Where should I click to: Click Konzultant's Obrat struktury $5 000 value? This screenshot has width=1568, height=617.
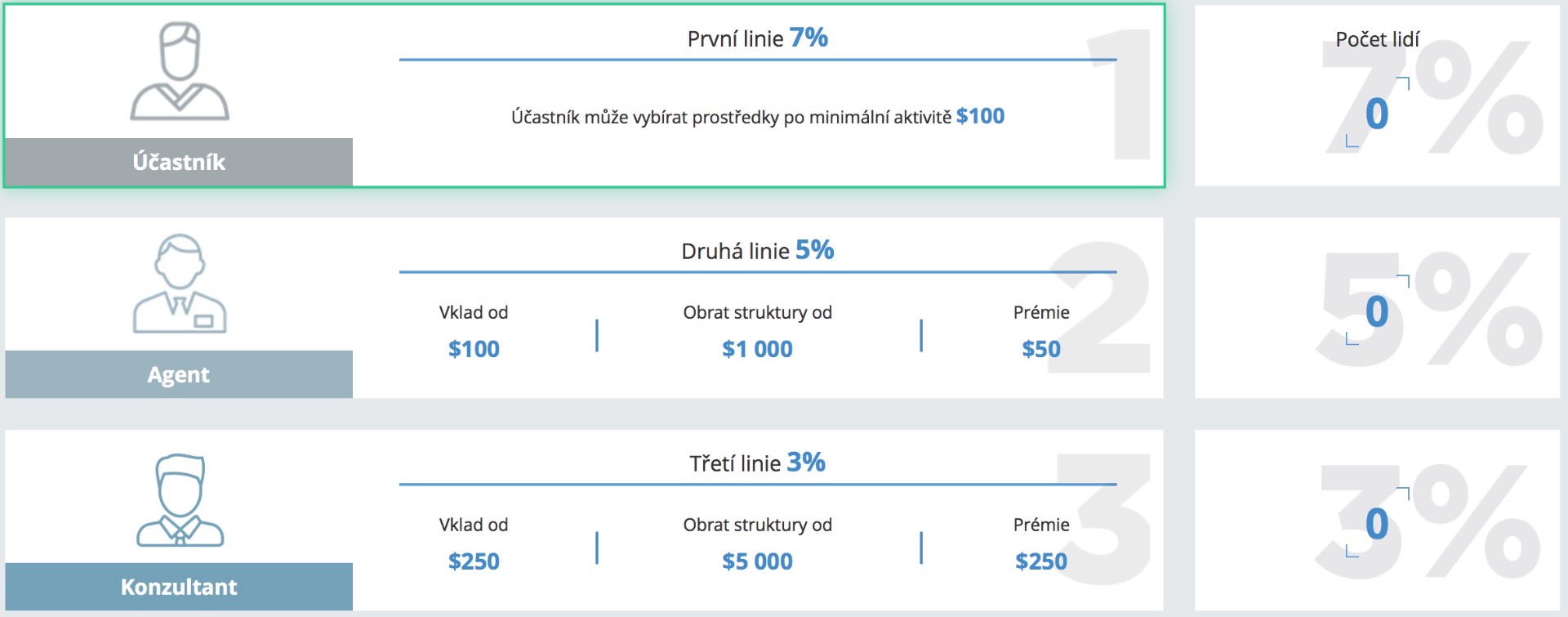pos(757,561)
